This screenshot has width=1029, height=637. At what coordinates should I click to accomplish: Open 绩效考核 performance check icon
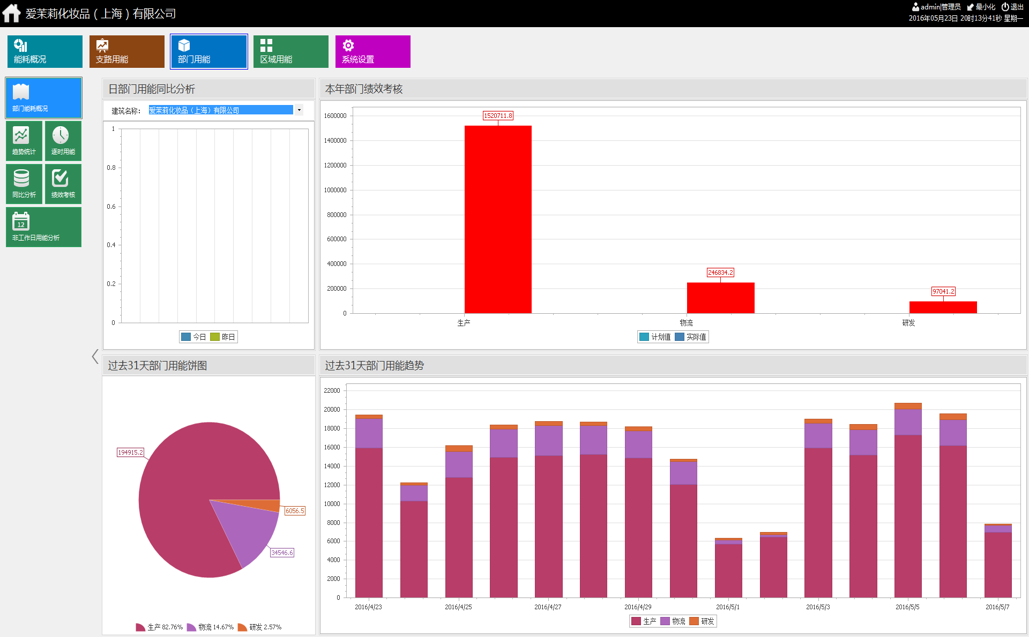(63, 184)
